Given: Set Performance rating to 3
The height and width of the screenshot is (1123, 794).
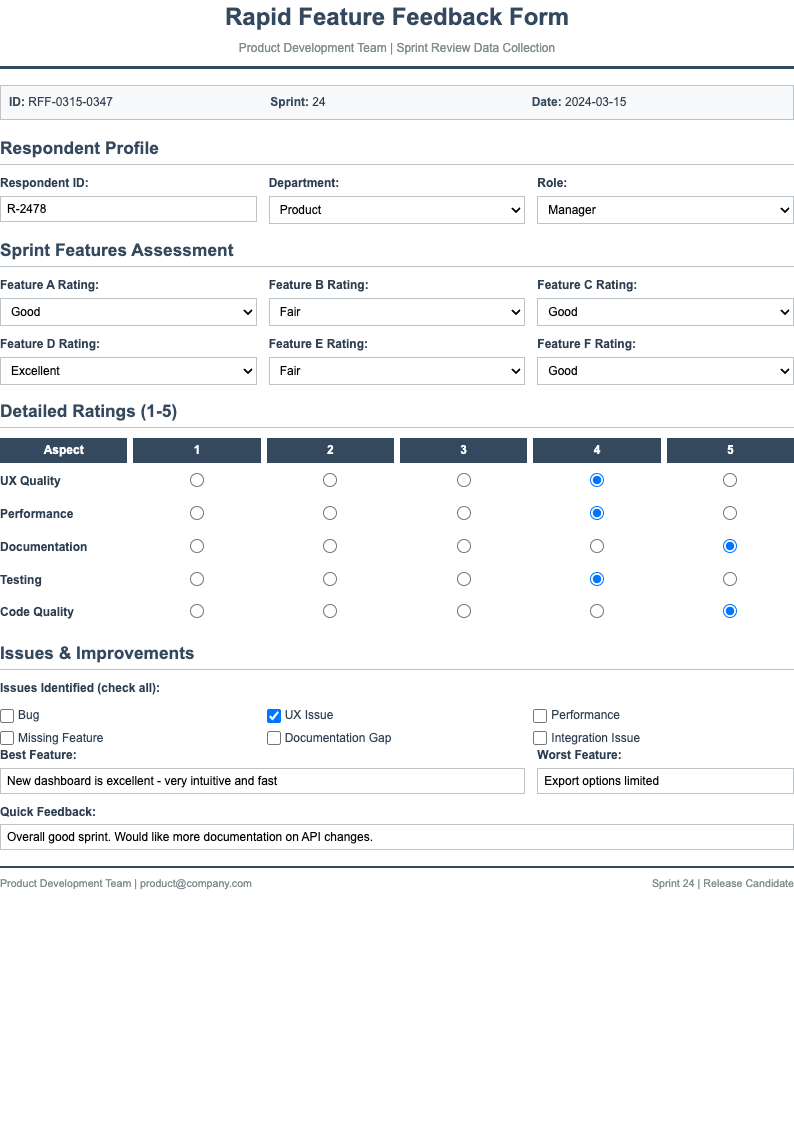Looking at the screenshot, I should point(463,513).
